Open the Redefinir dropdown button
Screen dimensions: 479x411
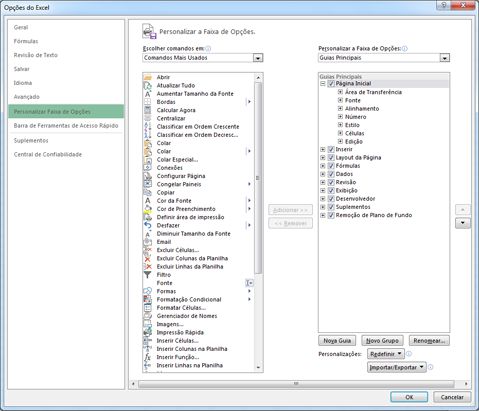point(385,354)
